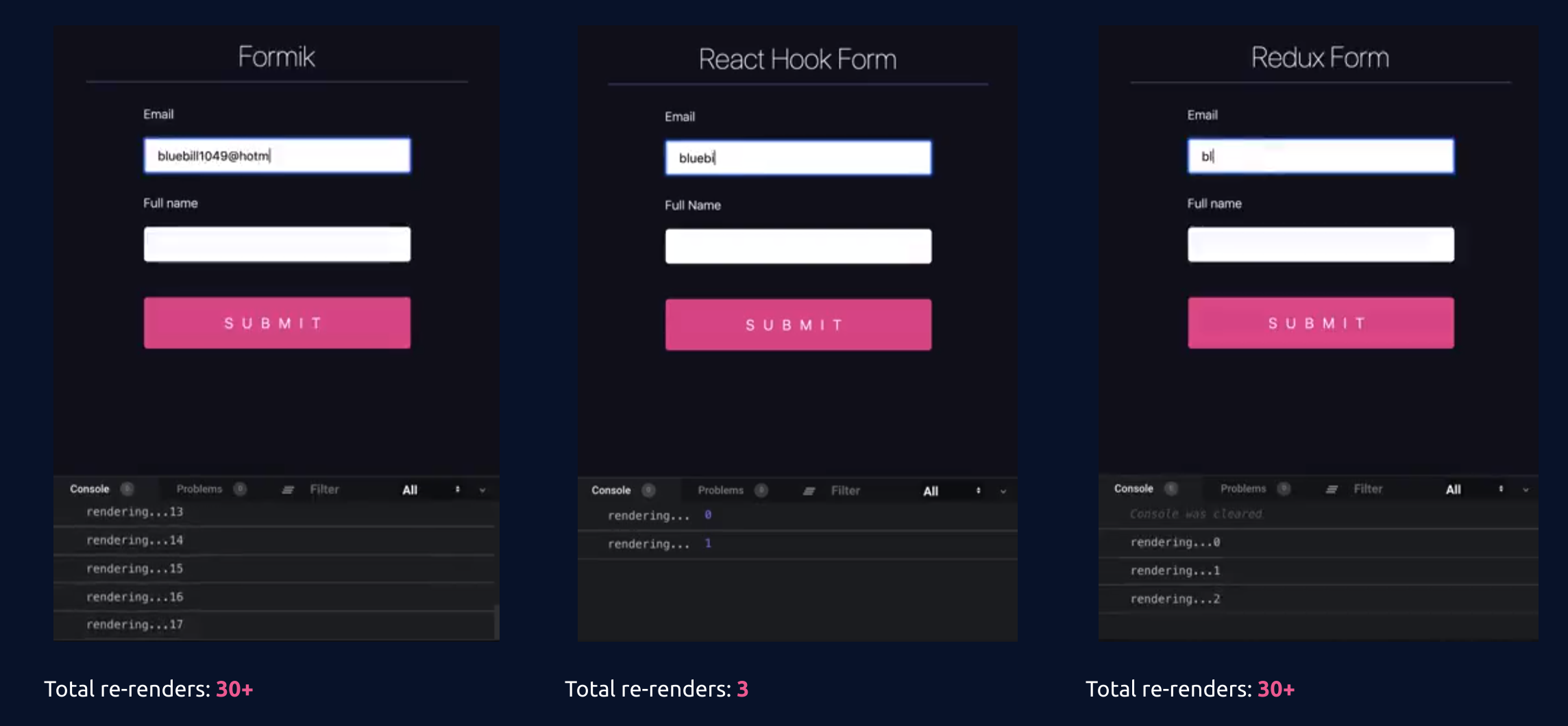Click the Problems count badge in Redux Form panel
This screenshot has width=1568, height=726.
click(1284, 488)
